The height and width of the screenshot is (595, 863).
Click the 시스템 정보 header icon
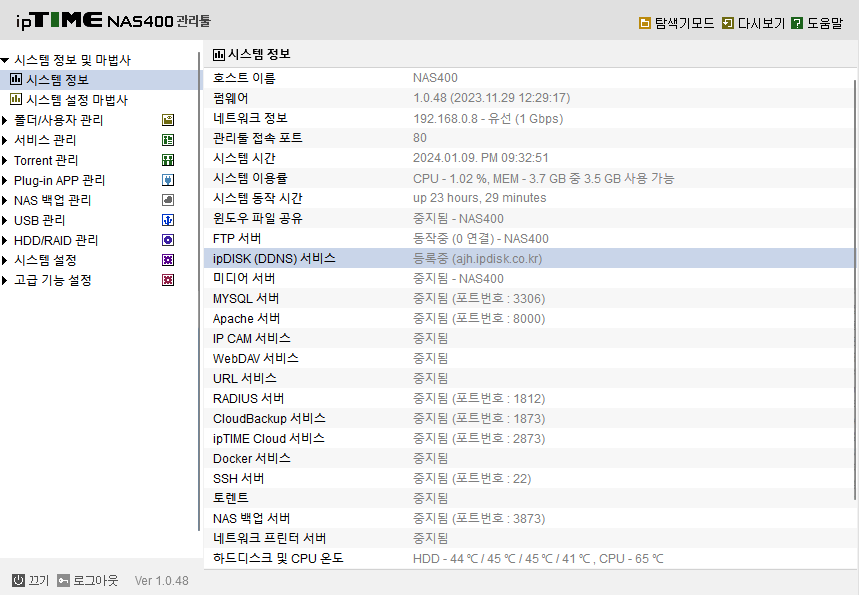coord(219,54)
